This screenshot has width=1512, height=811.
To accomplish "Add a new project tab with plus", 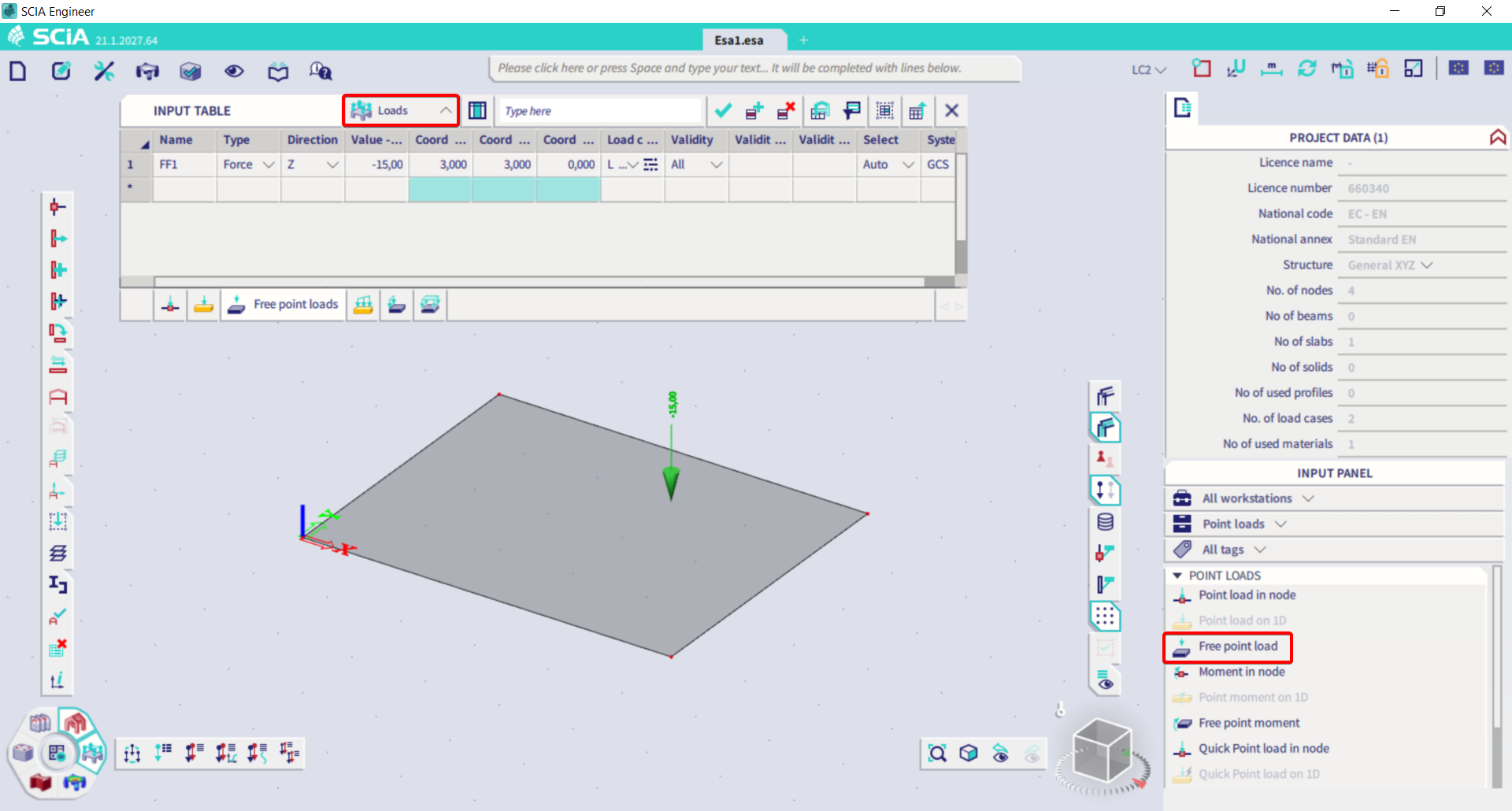I will (x=803, y=40).
